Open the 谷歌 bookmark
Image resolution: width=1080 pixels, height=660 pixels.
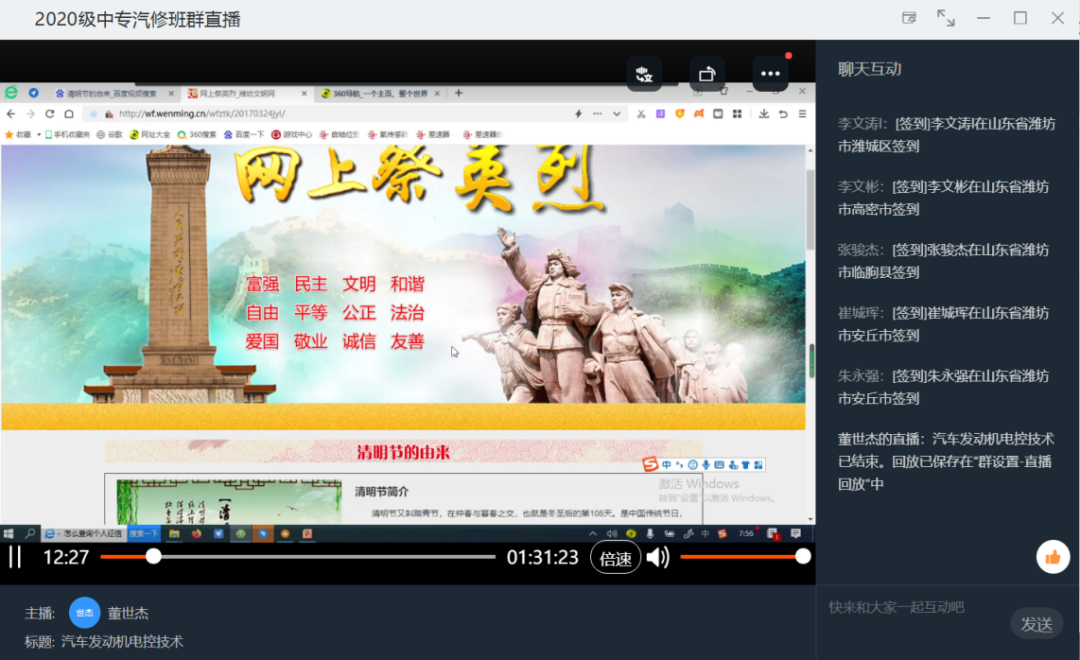[110, 134]
